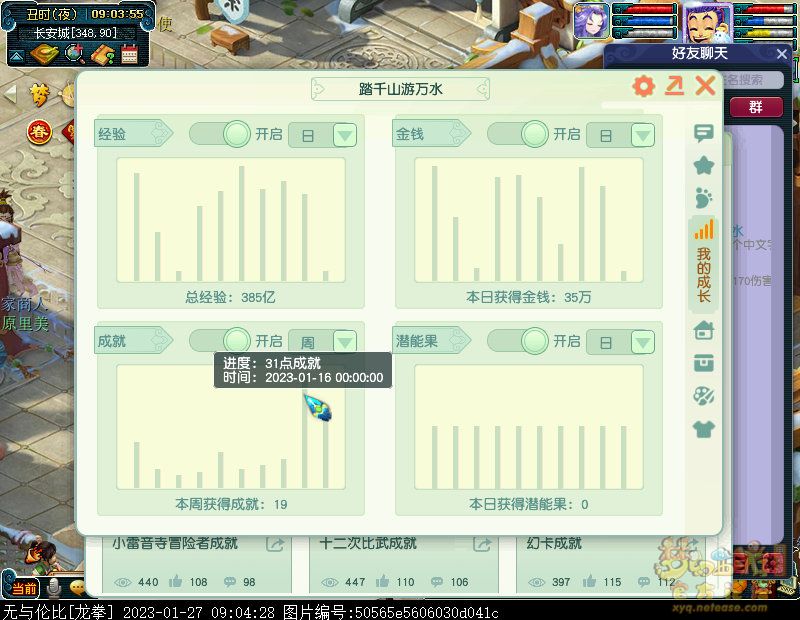Click the 幻卡成就 card title
This screenshot has height=620, width=800.
click(x=554, y=543)
